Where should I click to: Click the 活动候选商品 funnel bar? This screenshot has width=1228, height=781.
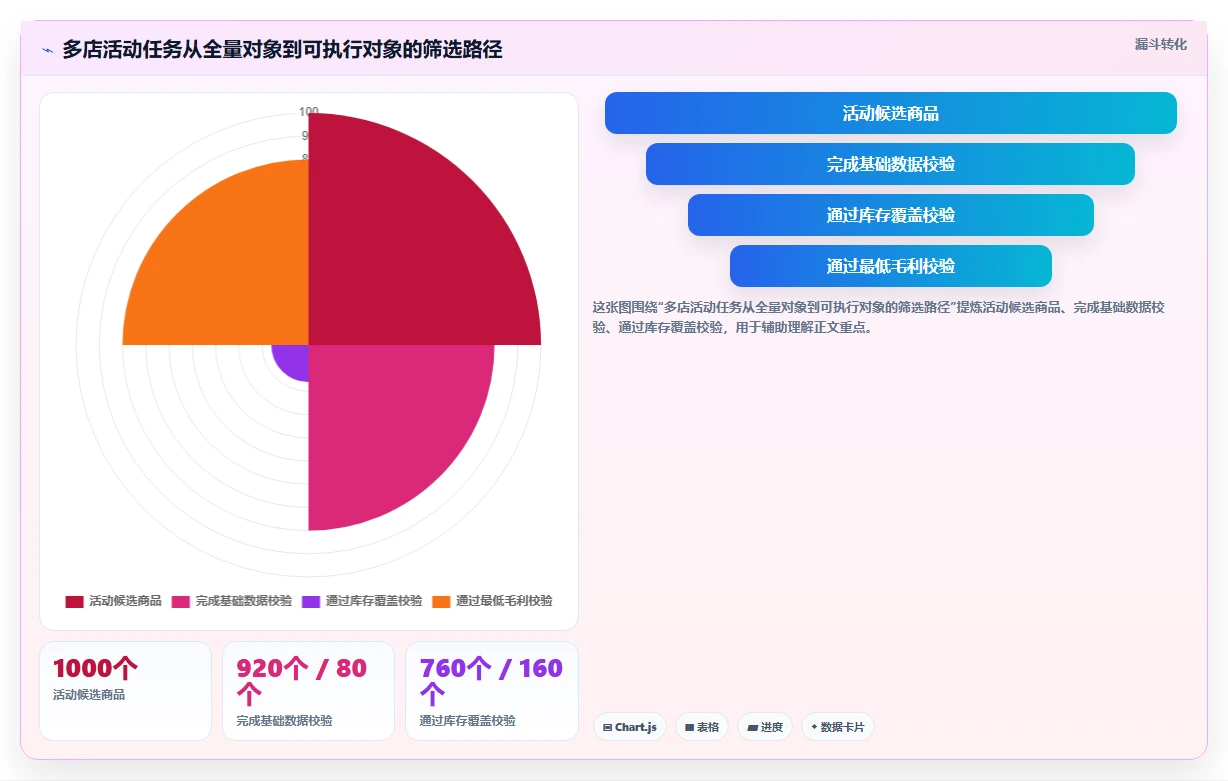tap(890, 113)
